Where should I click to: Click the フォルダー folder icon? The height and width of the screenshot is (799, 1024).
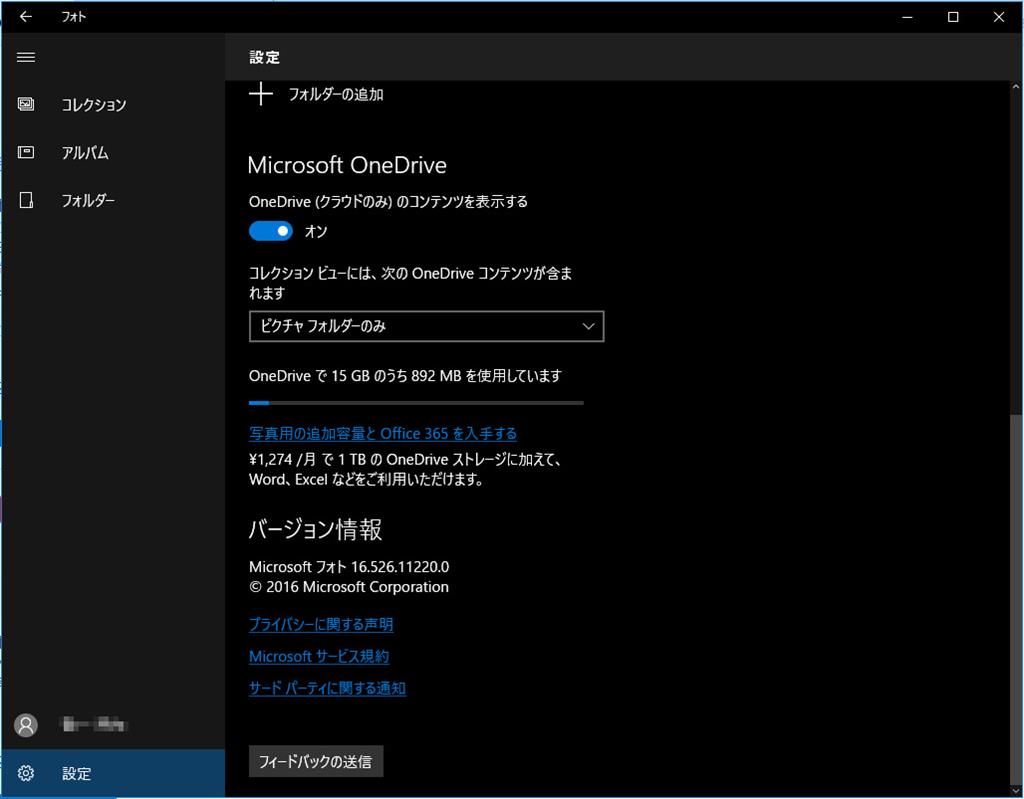point(25,200)
